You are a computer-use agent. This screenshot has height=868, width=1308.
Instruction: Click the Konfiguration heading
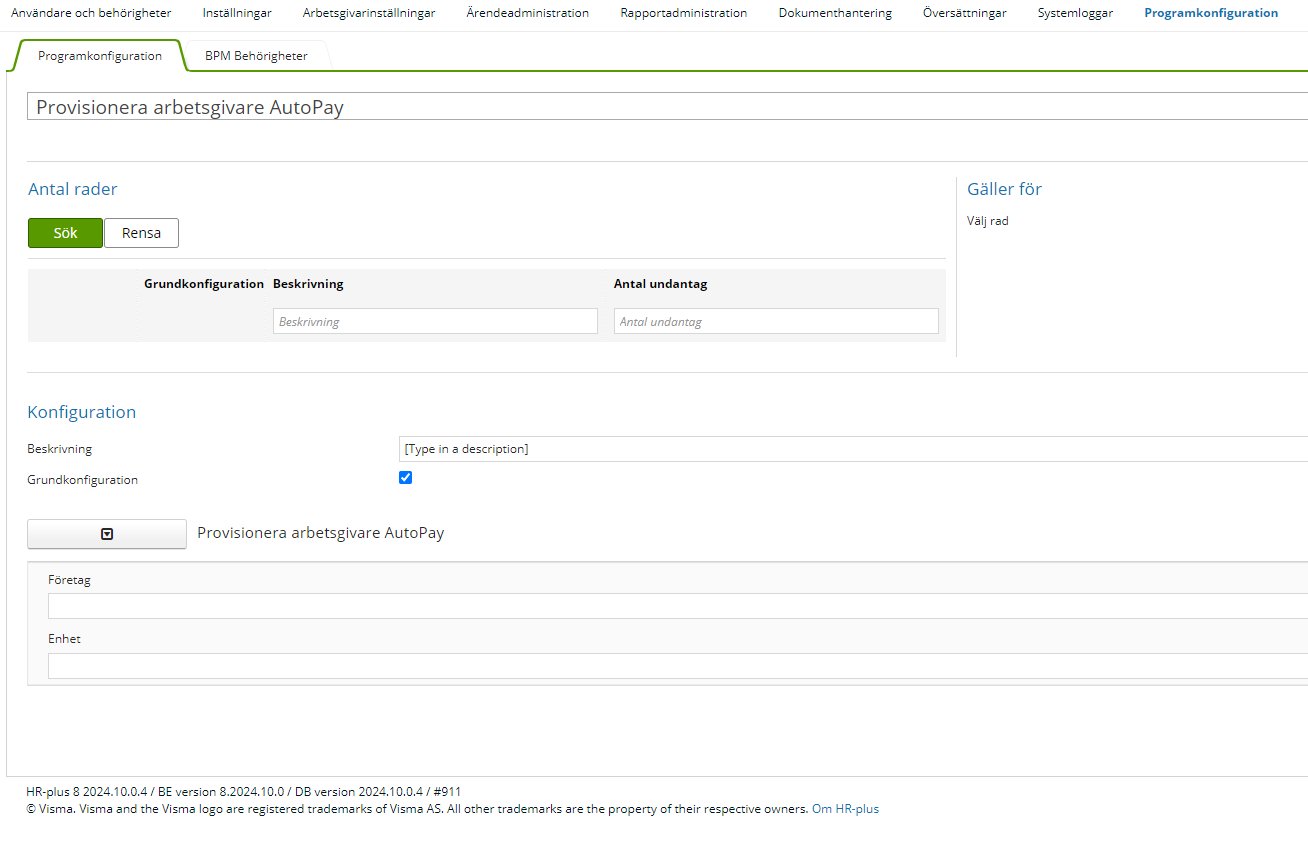pyautogui.click(x=82, y=412)
